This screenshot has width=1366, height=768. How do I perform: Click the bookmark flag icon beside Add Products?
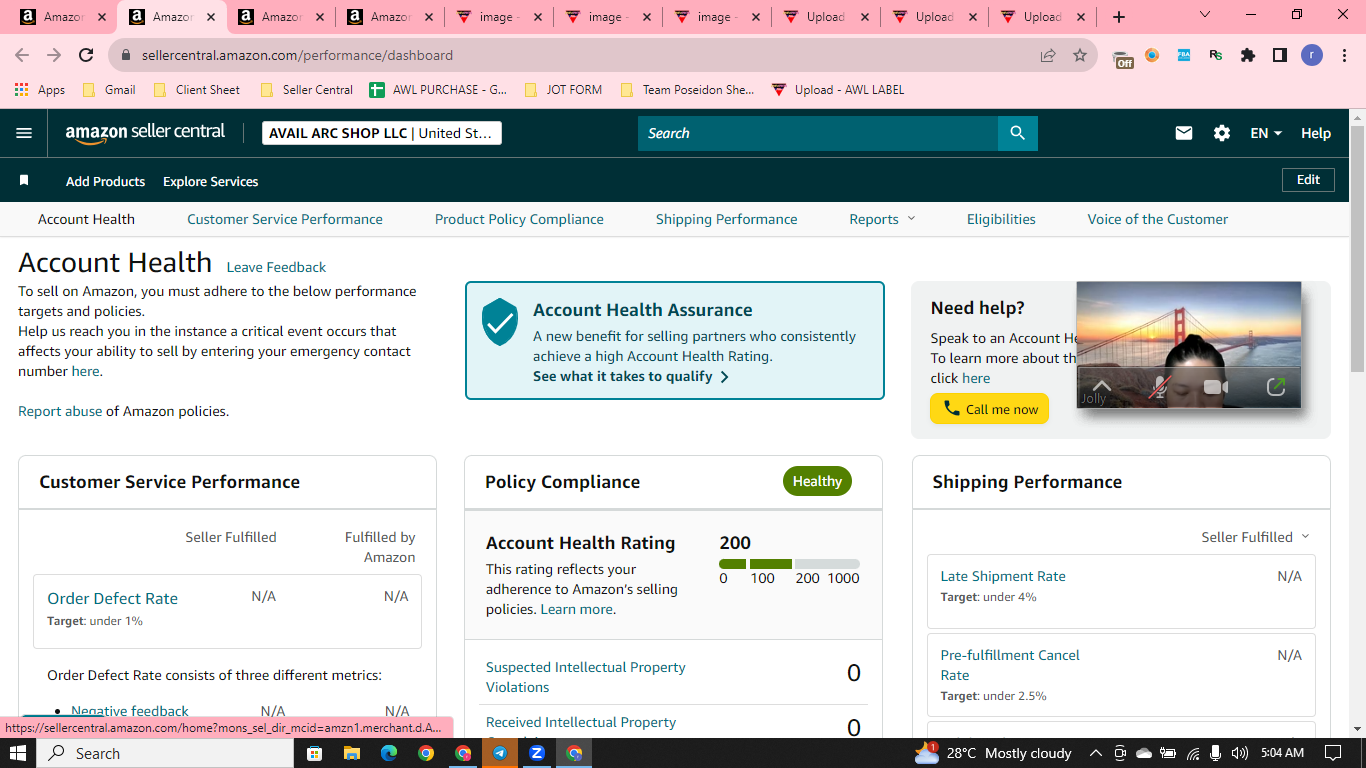click(24, 181)
